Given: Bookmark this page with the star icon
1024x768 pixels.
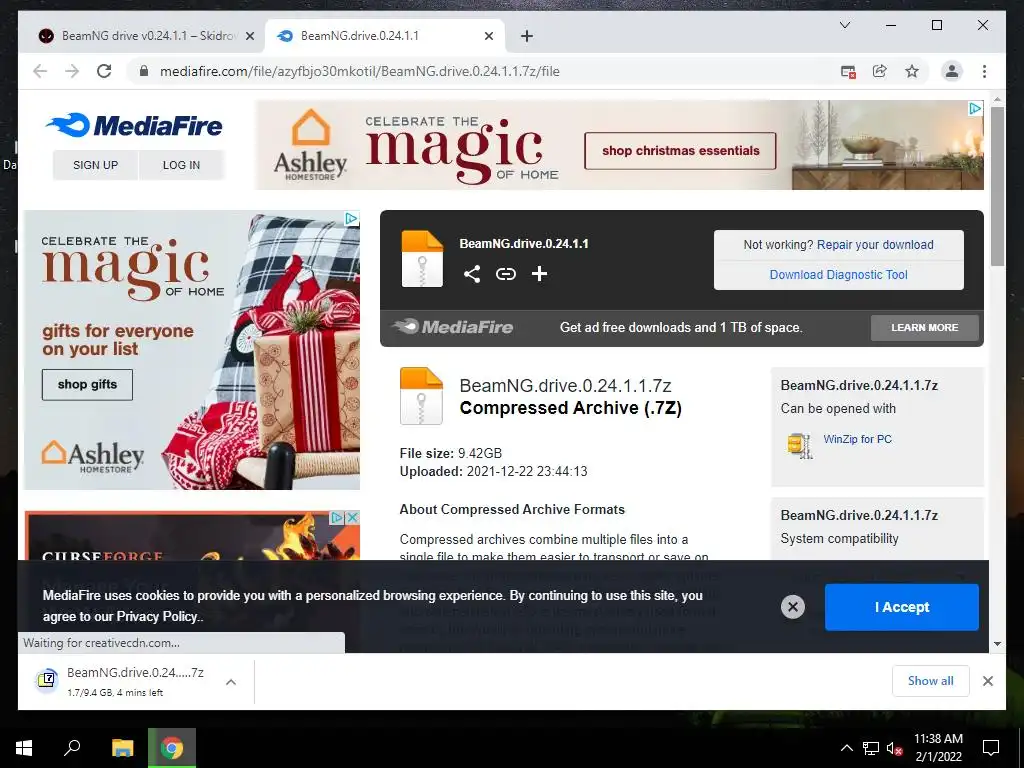Looking at the screenshot, I should [x=912, y=71].
